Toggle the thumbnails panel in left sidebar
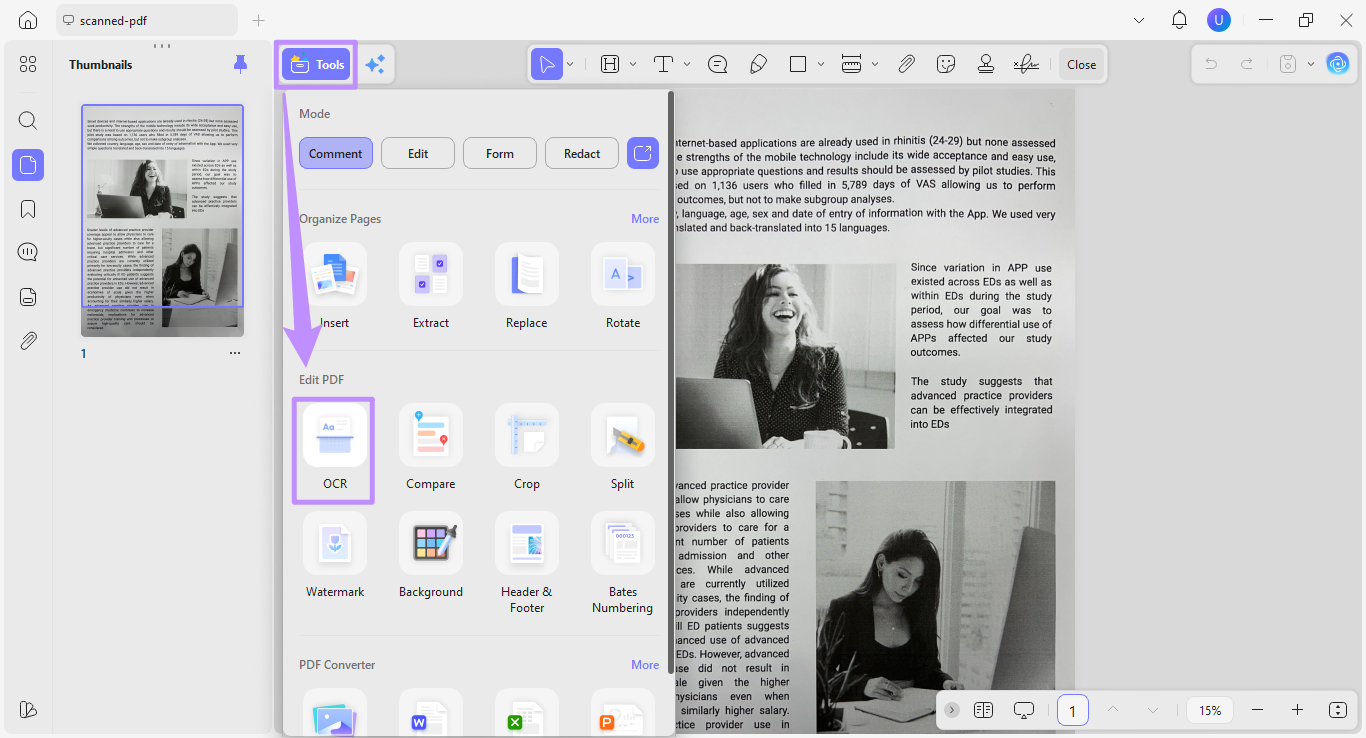 (x=28, y=165)
